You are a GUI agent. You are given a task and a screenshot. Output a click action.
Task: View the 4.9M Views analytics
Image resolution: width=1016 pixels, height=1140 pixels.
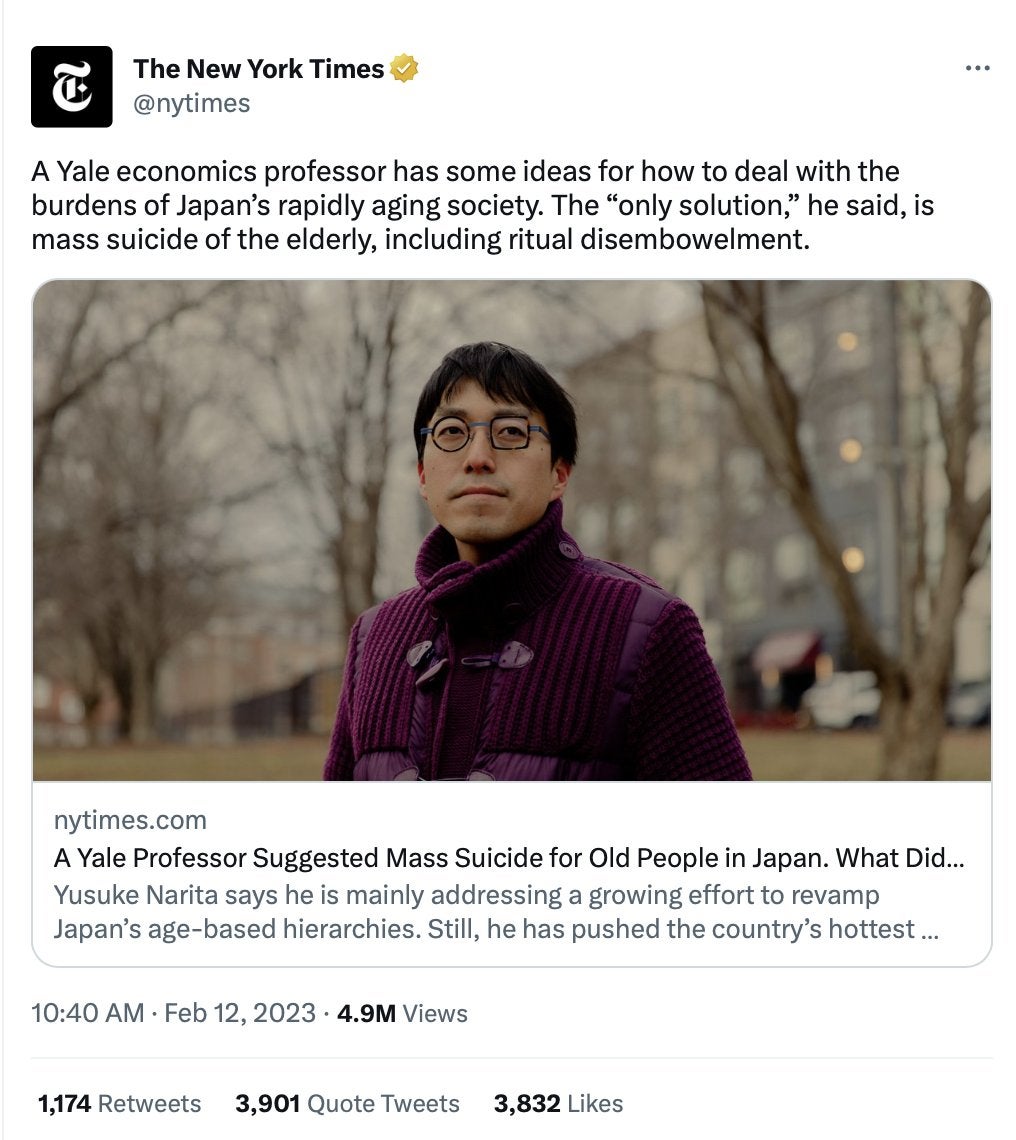click(402, 1013)
